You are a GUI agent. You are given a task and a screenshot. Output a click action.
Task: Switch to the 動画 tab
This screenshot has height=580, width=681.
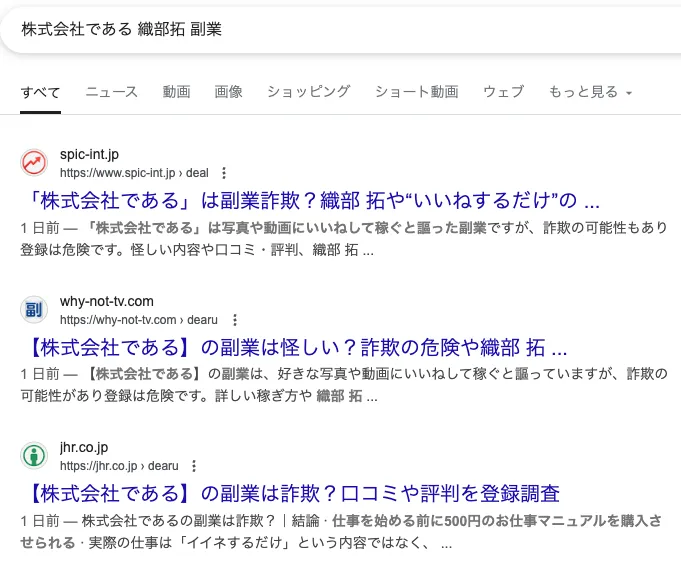click(x=176, y=92)
